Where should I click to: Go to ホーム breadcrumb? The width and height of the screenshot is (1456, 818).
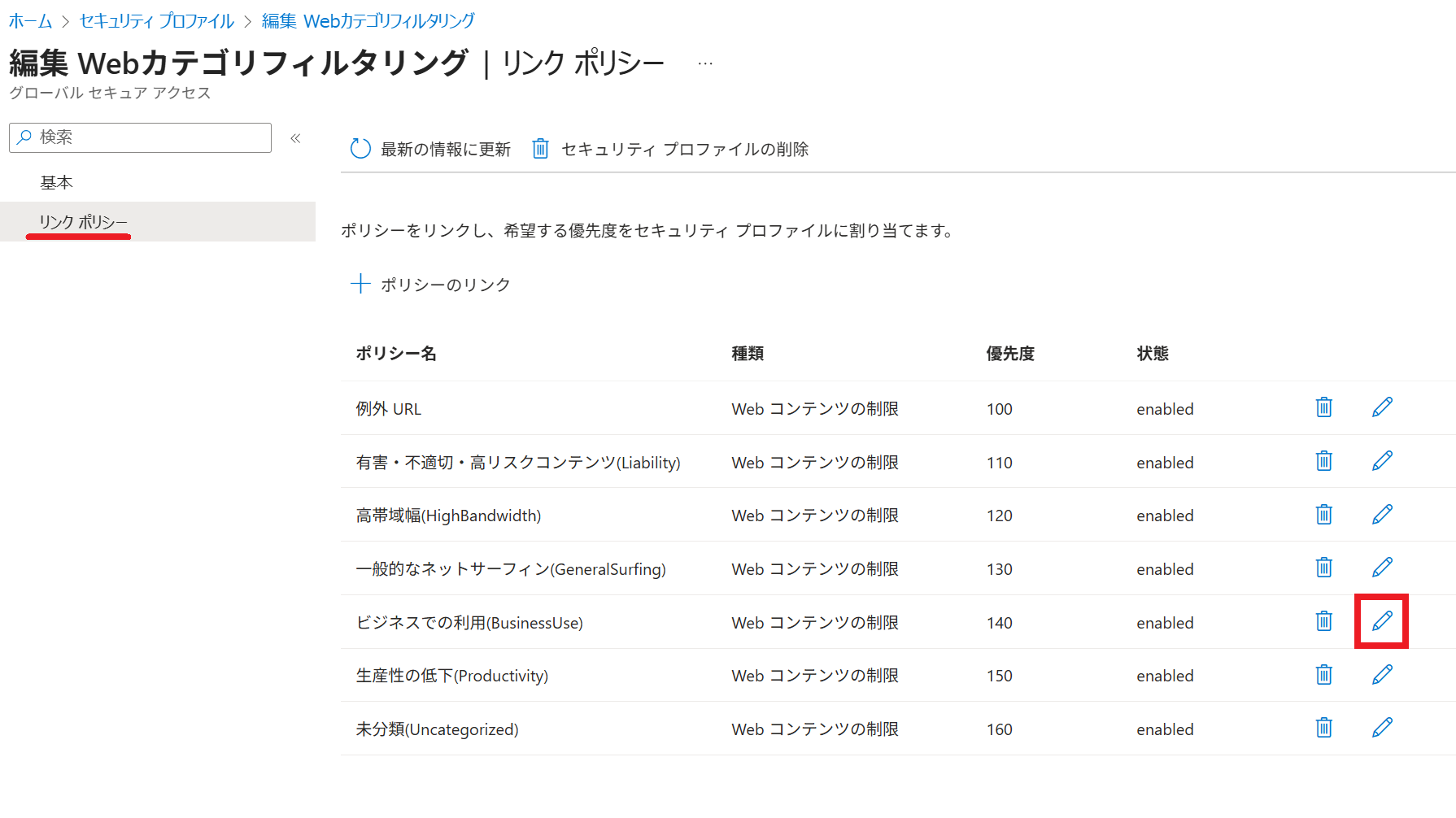(30, 21)
